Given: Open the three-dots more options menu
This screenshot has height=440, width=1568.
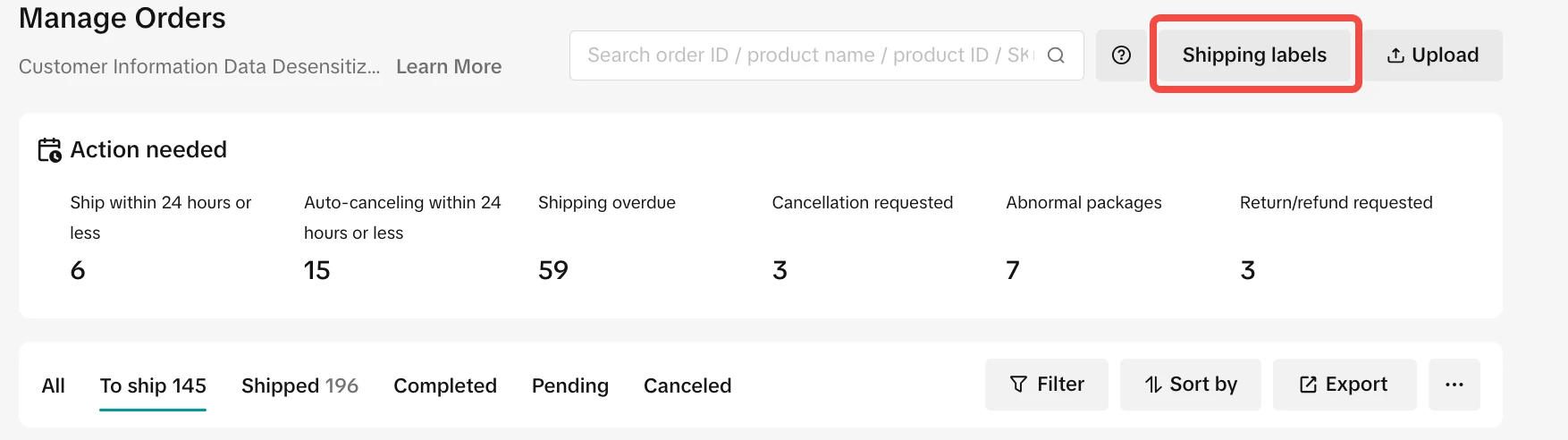Looking at the screenshot, I should click(x=1454, y=385).
